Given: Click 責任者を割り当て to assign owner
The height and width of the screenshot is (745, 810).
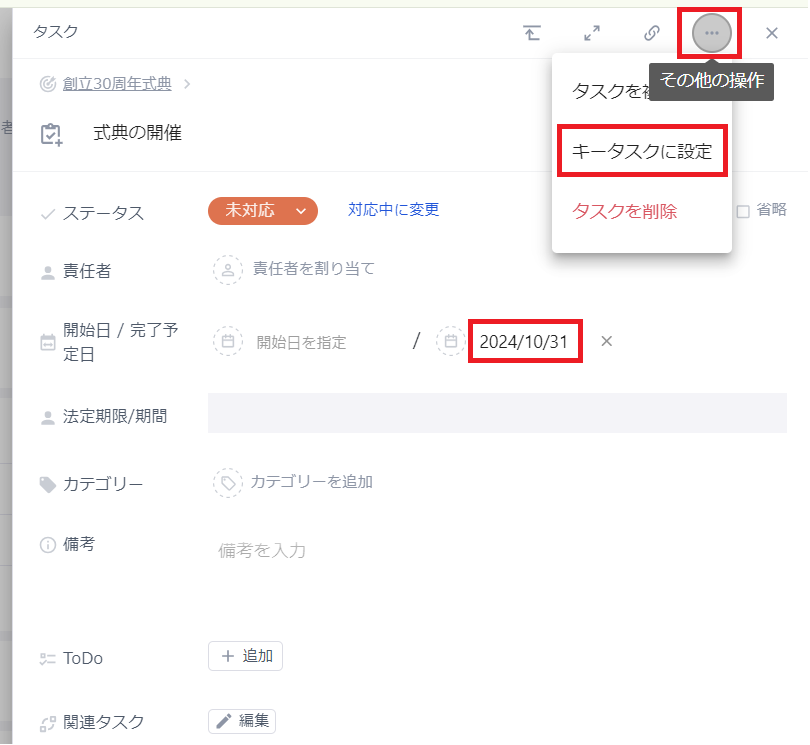Looking at the screenshot, I should click(x=313, y=269).
